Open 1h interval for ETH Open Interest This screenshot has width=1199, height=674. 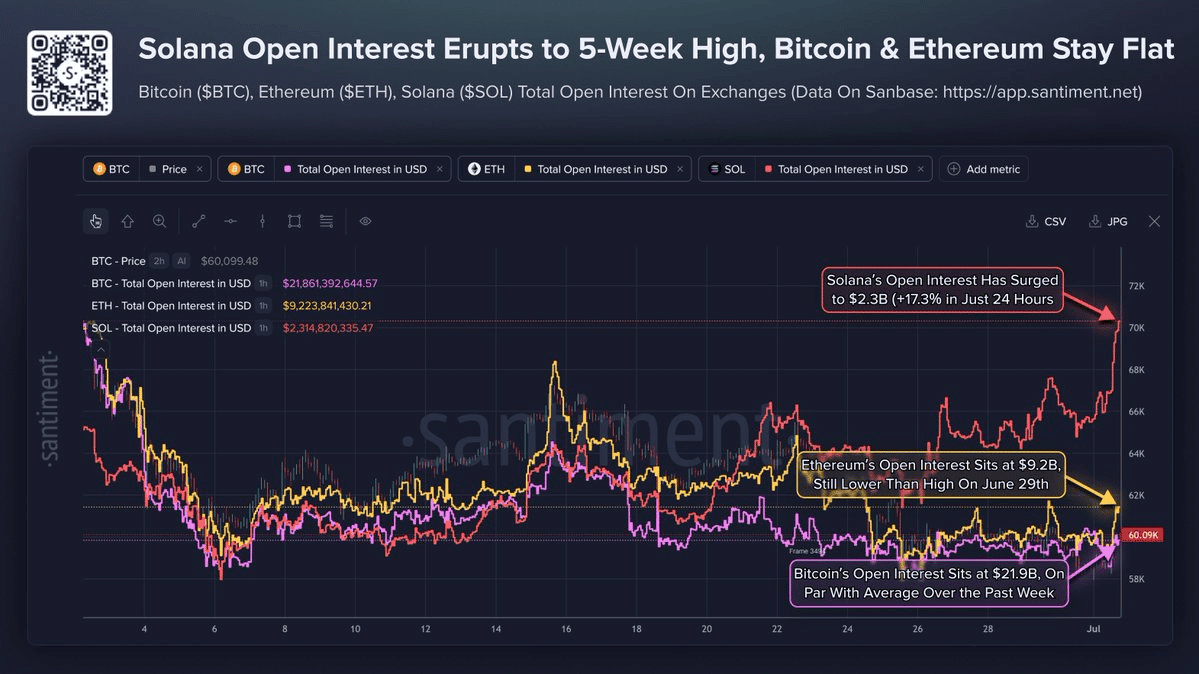(263, 305)
